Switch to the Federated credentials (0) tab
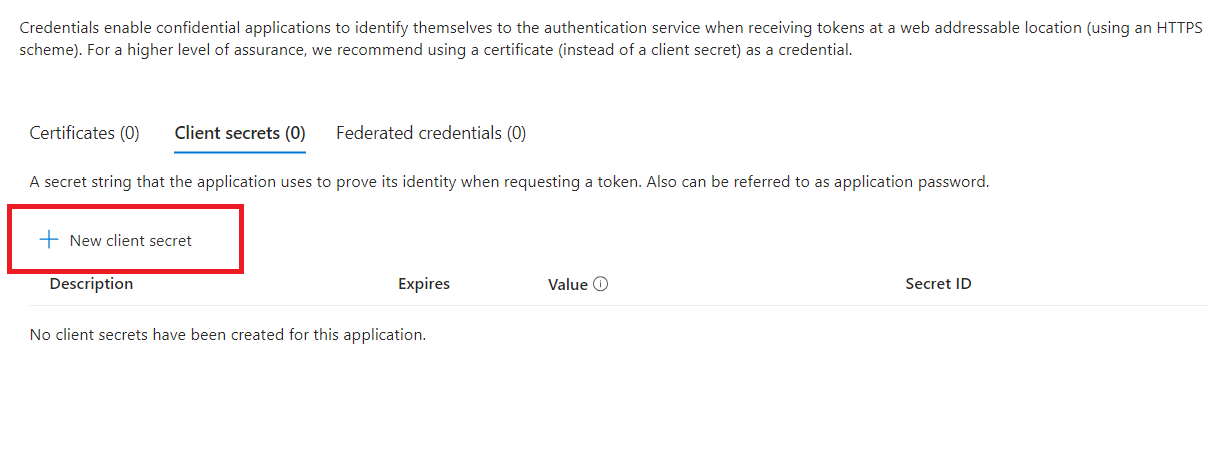The height and width of the screenshot is (458, 1207). coord(431,133)
